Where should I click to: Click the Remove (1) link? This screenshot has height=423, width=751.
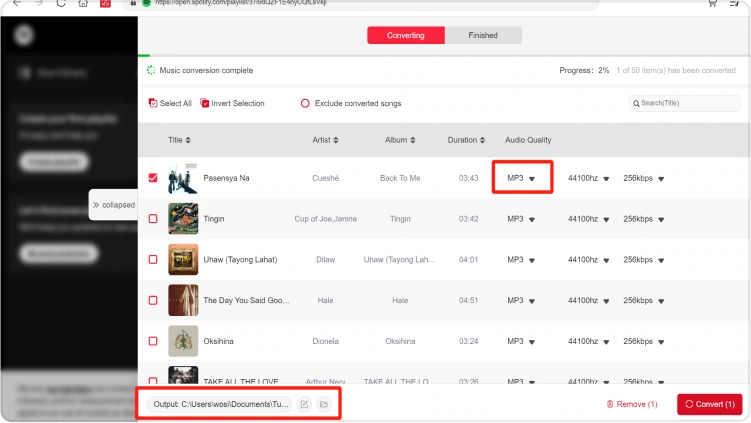[632, 404]
